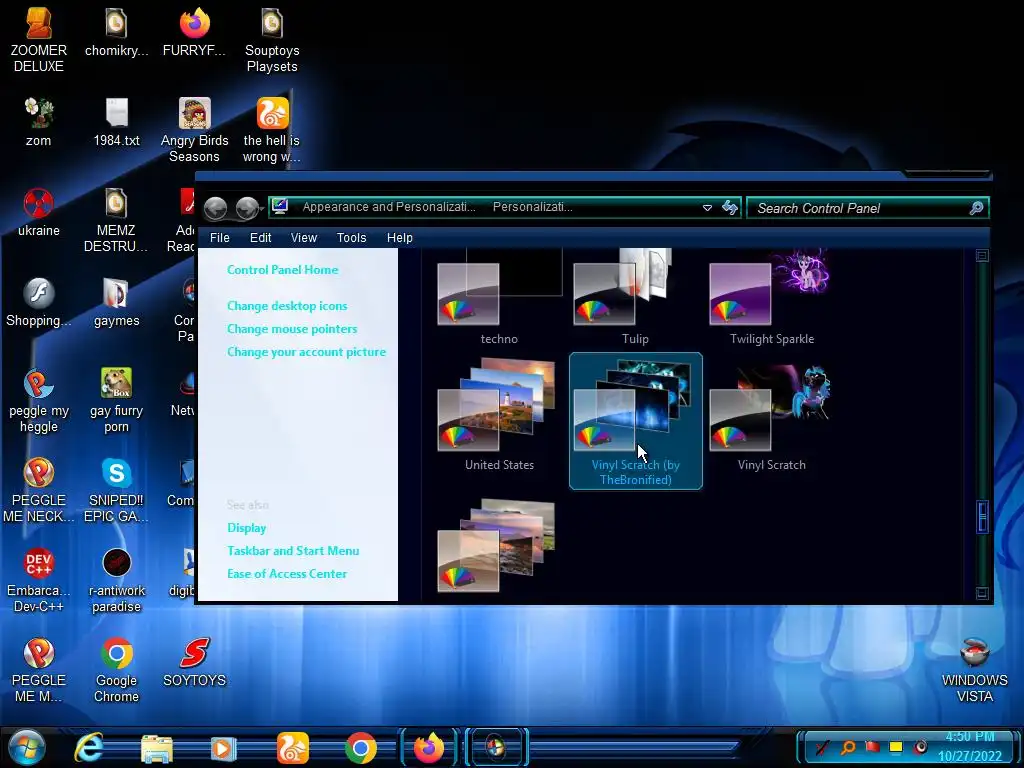Open Ease of Access Center link

287,573
